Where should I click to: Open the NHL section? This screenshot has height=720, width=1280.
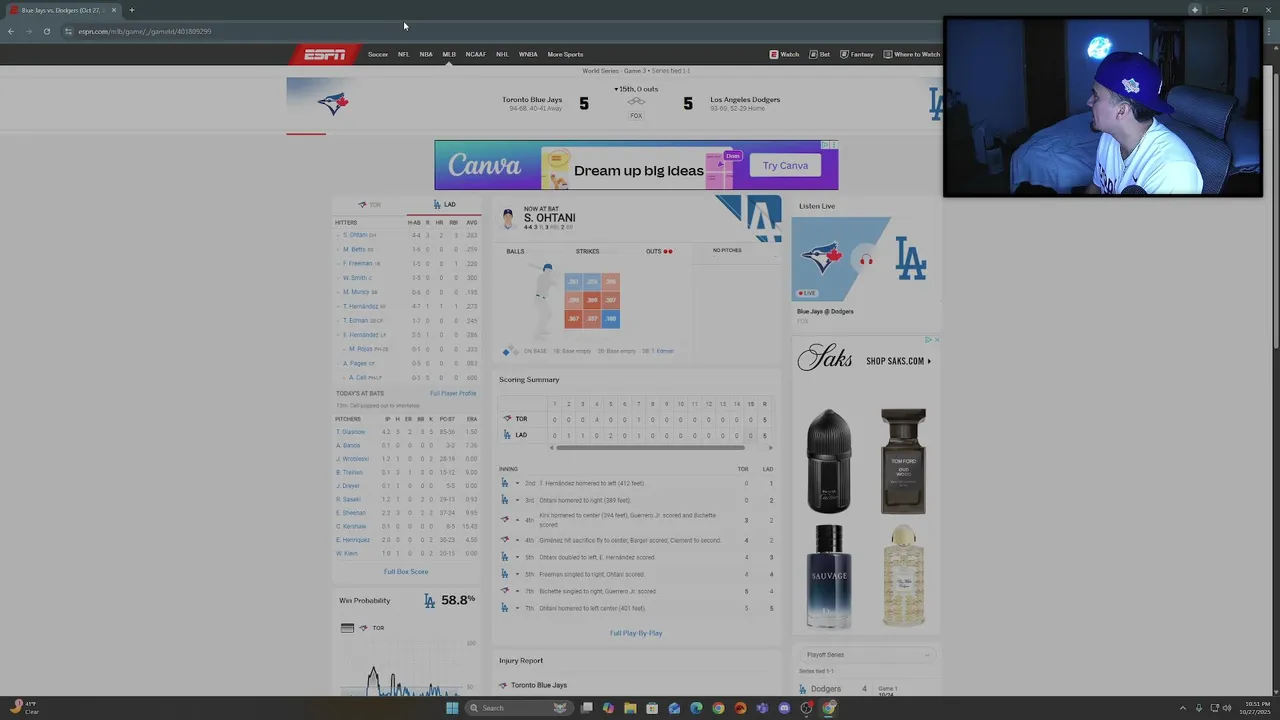click(x=502, y=54)
